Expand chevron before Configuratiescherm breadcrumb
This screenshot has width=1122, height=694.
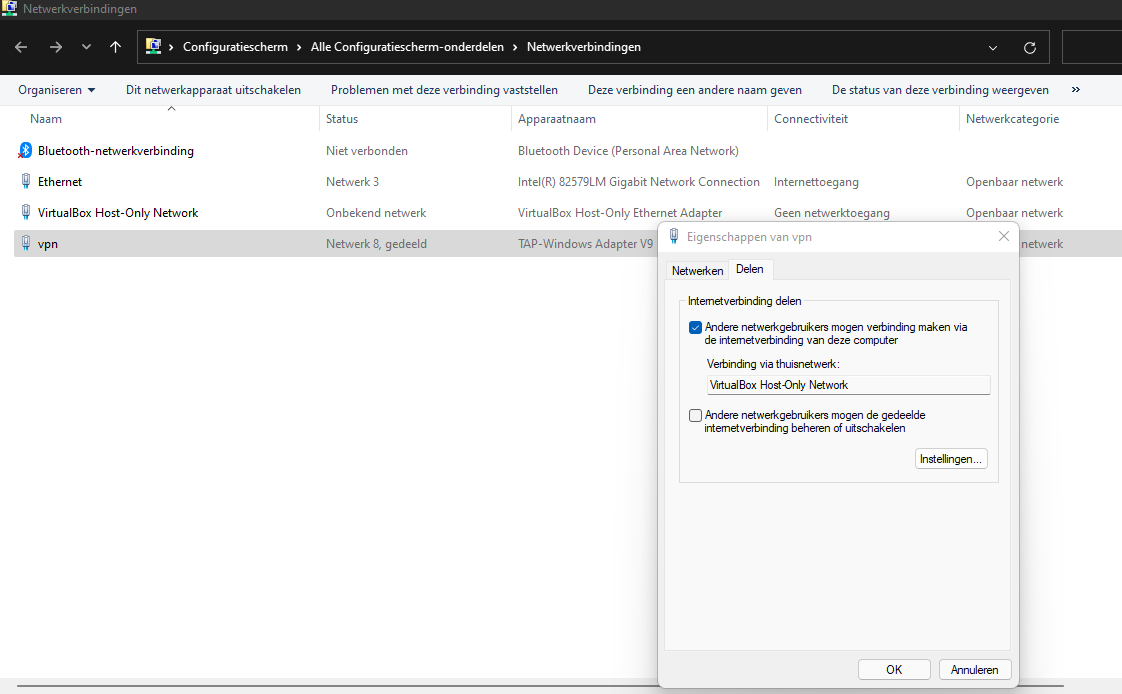172,47
